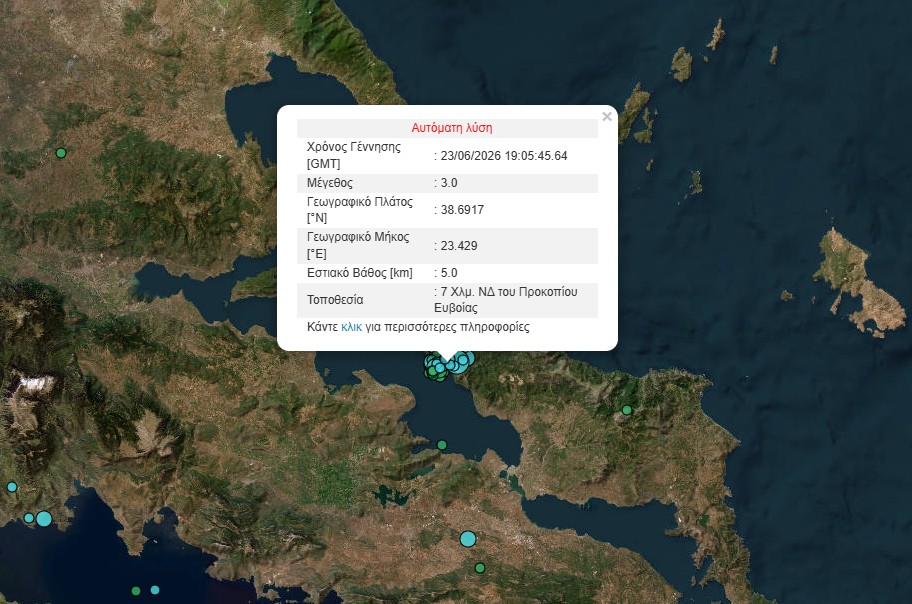Select the longitude value '23.429'

tap(459, 246)
